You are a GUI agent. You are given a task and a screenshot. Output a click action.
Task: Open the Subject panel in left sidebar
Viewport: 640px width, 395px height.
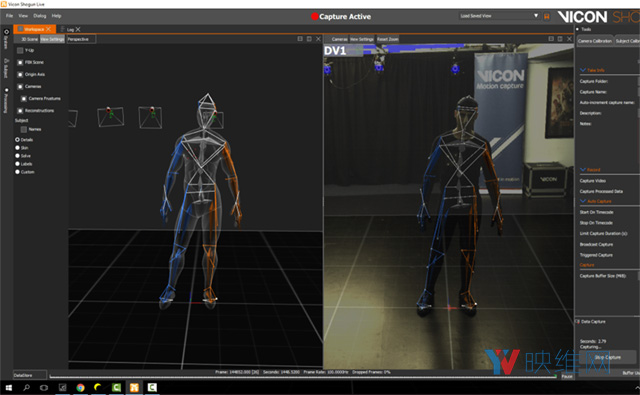[6, 68]
